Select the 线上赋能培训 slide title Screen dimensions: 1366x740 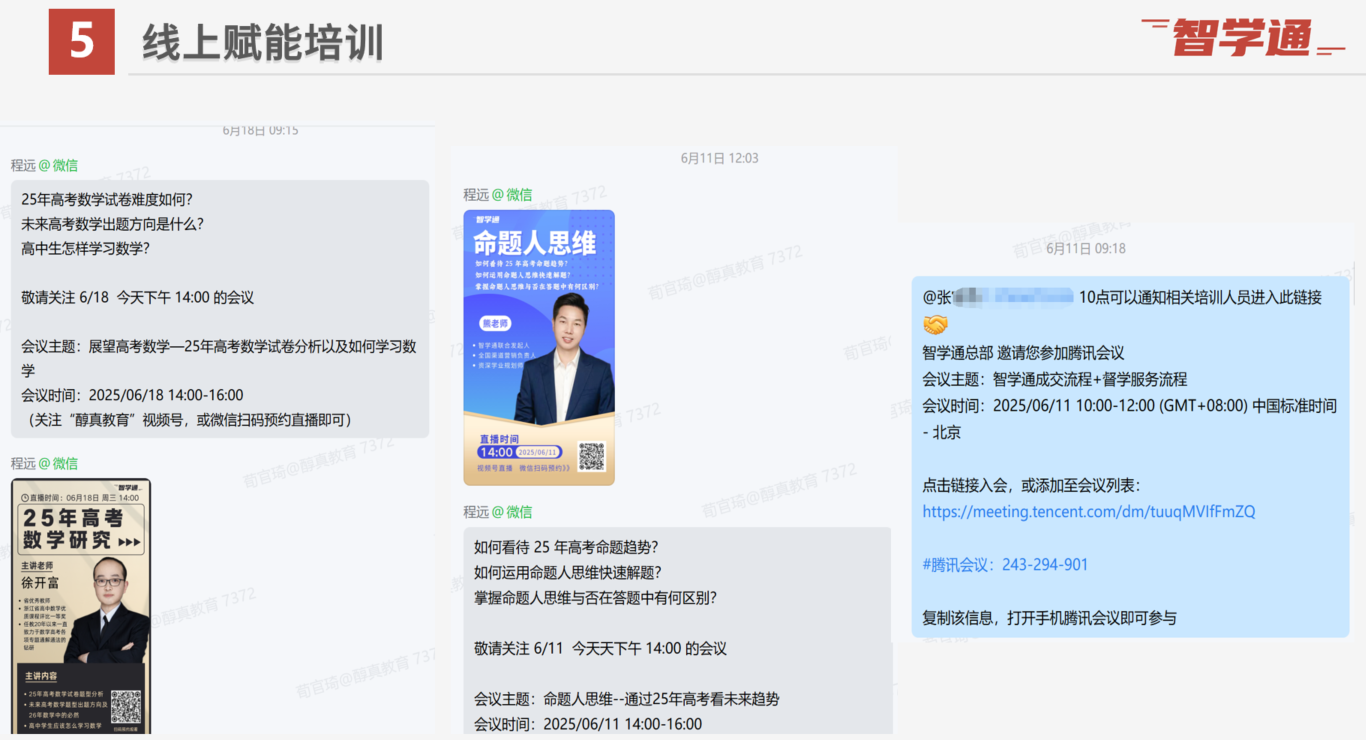pyautogui.click(x=263, y=44)
